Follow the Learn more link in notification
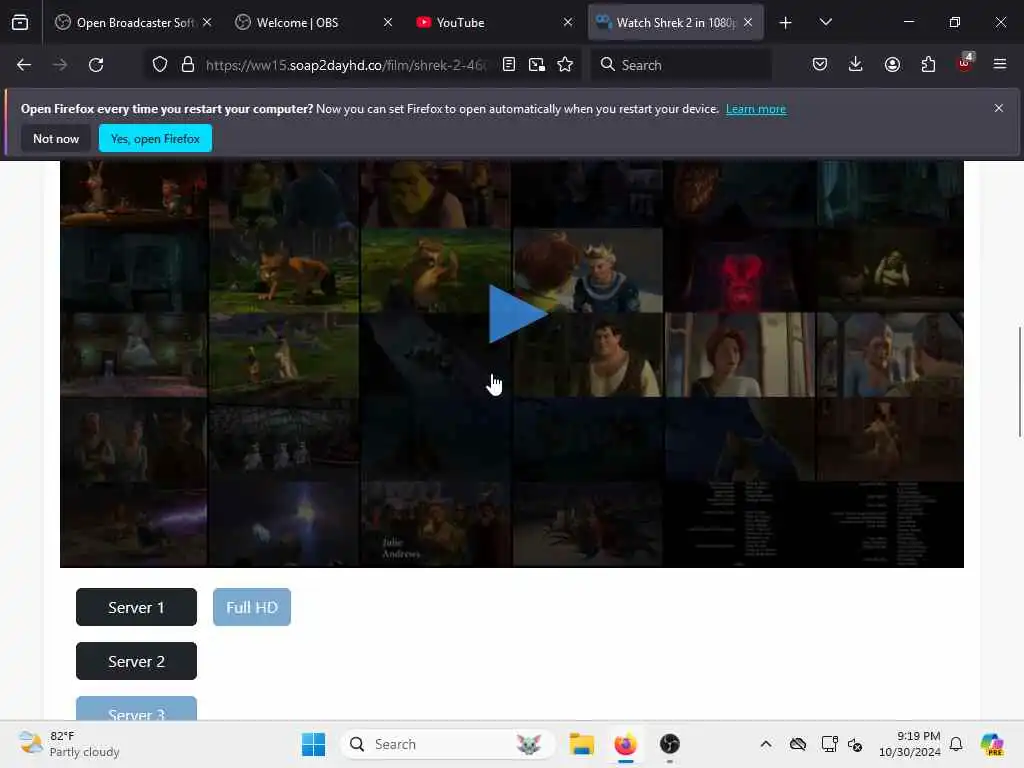Screen dimensions: 1024x768 pos(756,109)
